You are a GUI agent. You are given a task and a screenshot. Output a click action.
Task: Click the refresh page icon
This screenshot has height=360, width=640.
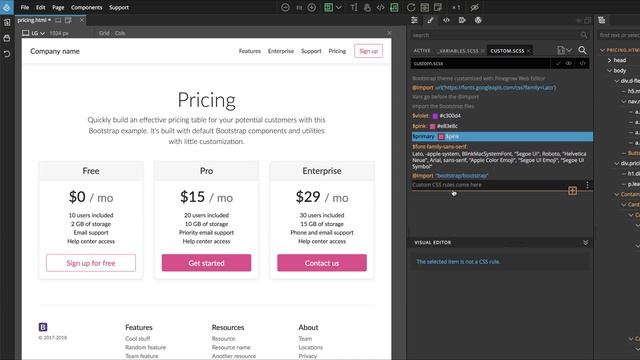point(411,7)
